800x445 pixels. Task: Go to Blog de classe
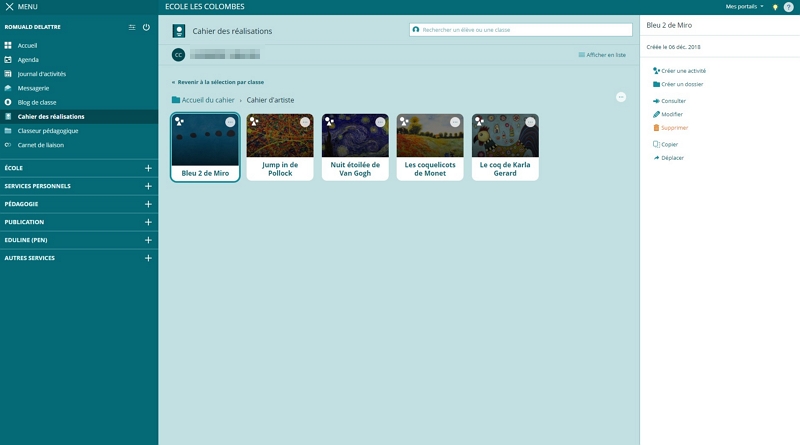37,103
